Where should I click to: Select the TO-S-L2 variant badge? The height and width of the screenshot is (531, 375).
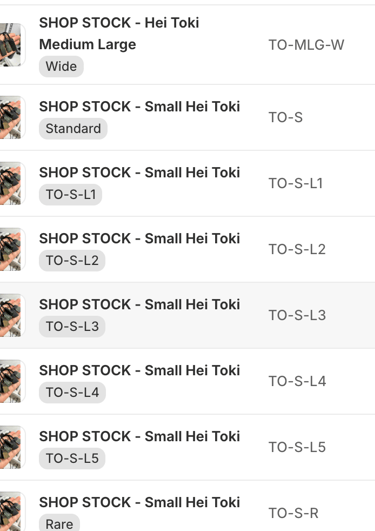72,261
